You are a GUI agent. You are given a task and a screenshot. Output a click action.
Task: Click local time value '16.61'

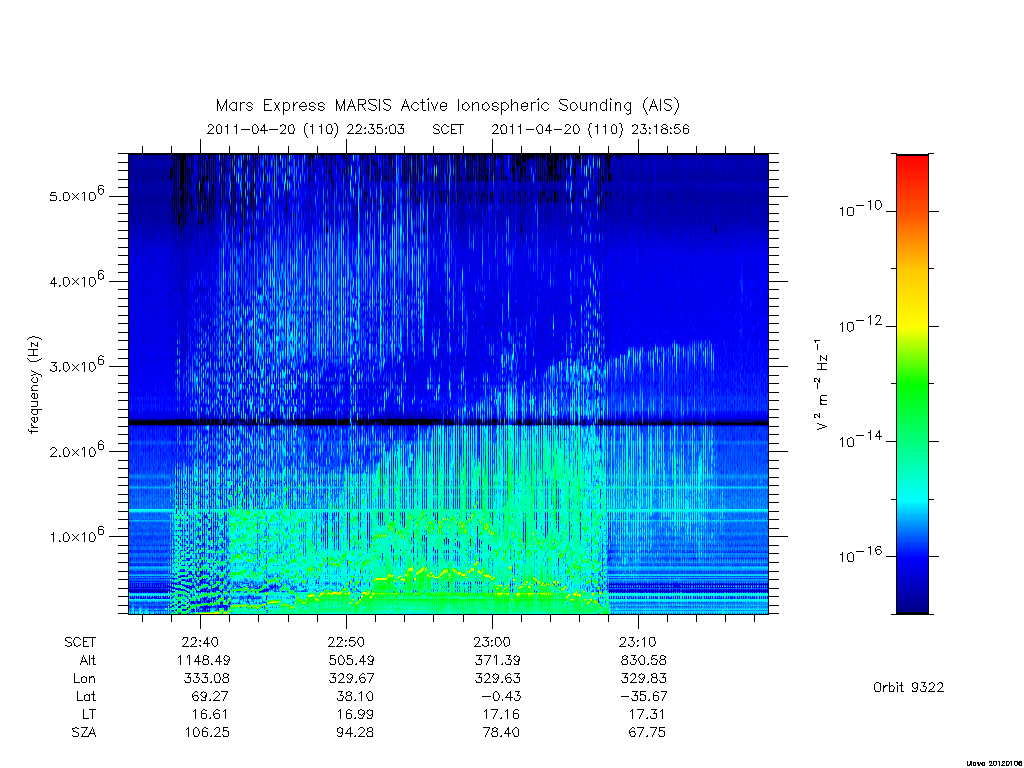211,714
